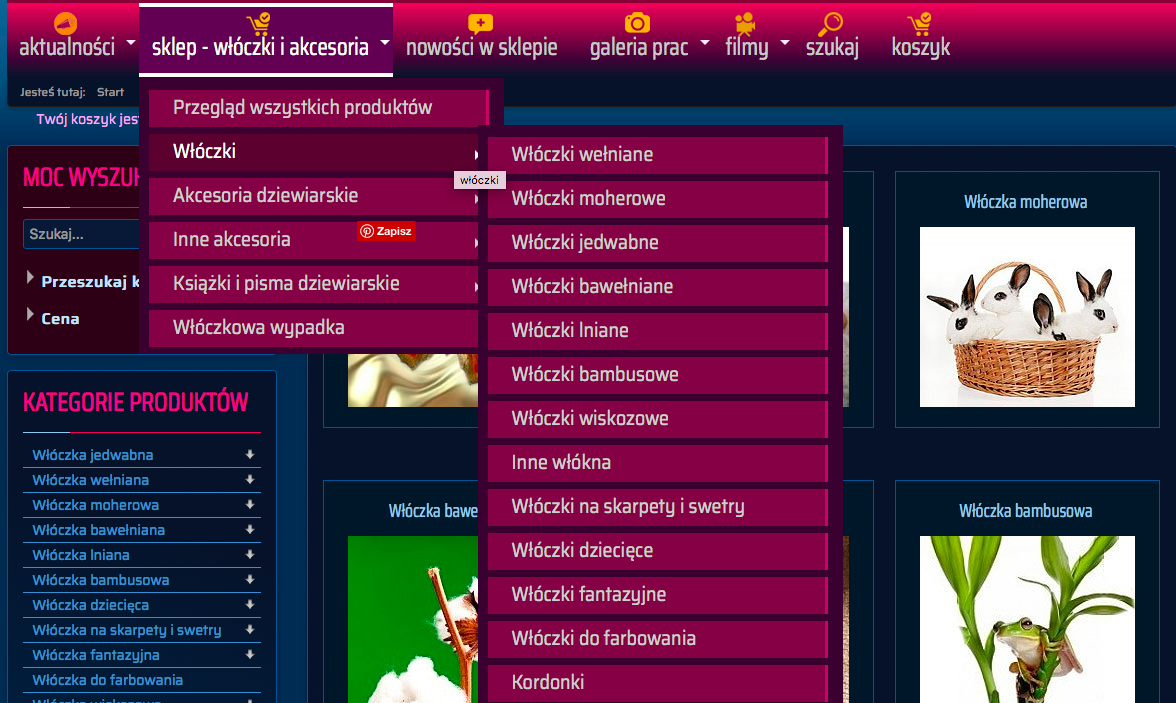Select Przegląd wszystkich produktów menu item
1176x703 pixels.
[x=318, y=107]
